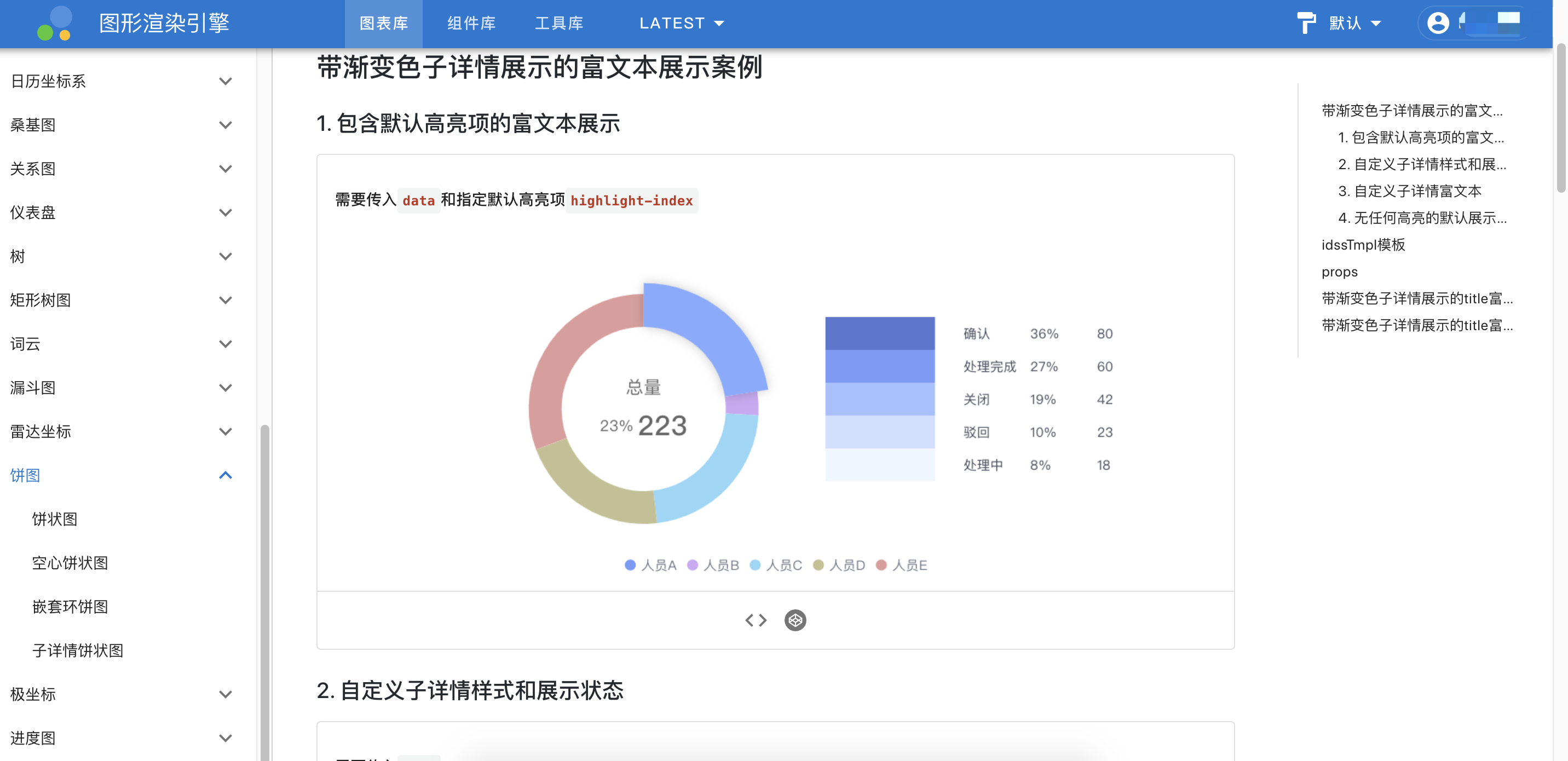This screenshot has width=1568, height=761.
Task: Click the 关闭 light blue color block
Action: pyautogui.click(x=880, y=399)
